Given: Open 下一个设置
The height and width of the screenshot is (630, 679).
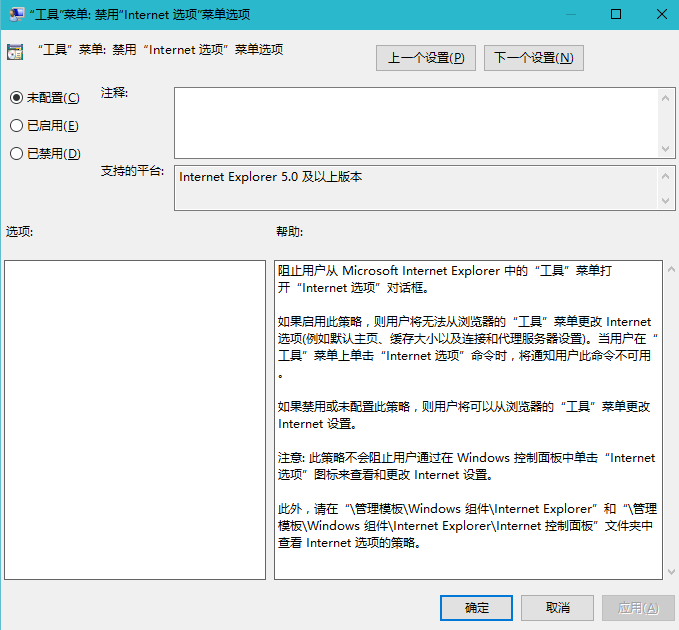Looking at the screenshot, I should pyautogui.click(x=533, y=57).
